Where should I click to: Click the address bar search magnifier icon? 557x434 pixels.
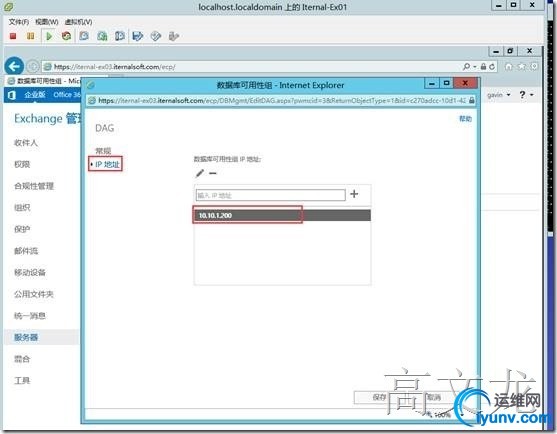point(466,66)
